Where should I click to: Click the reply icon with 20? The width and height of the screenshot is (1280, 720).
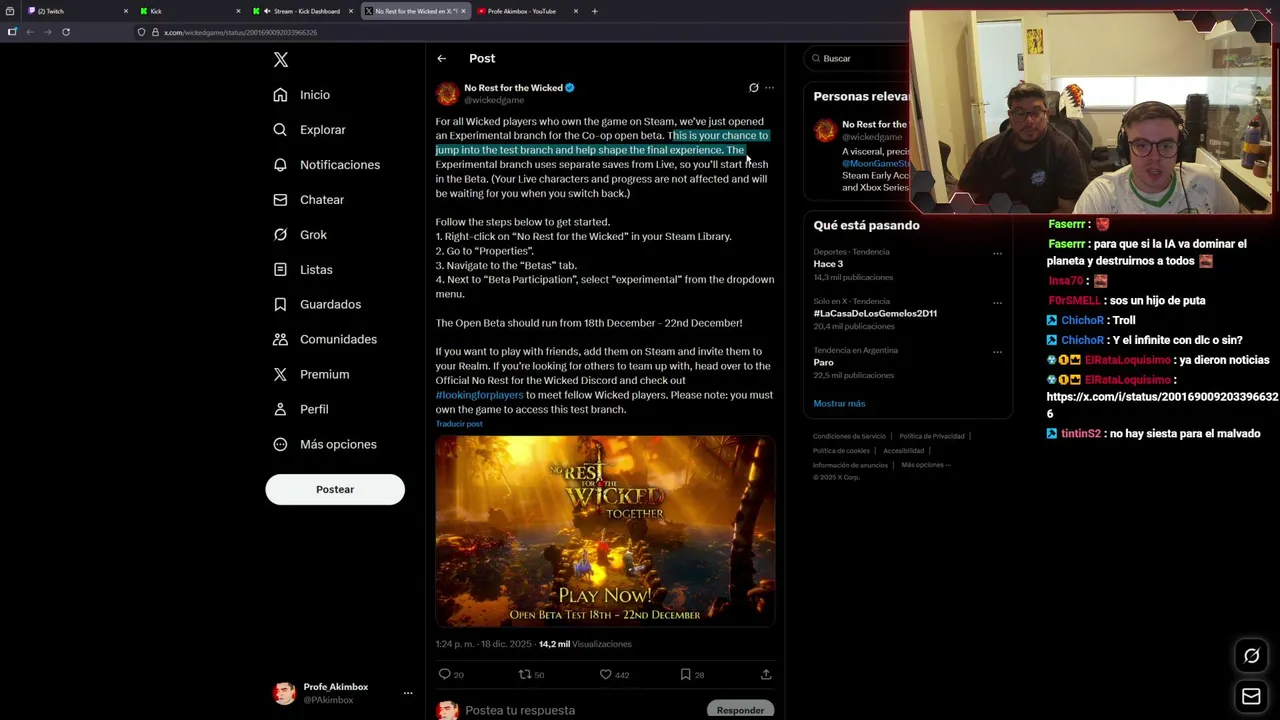click(451, 675)
